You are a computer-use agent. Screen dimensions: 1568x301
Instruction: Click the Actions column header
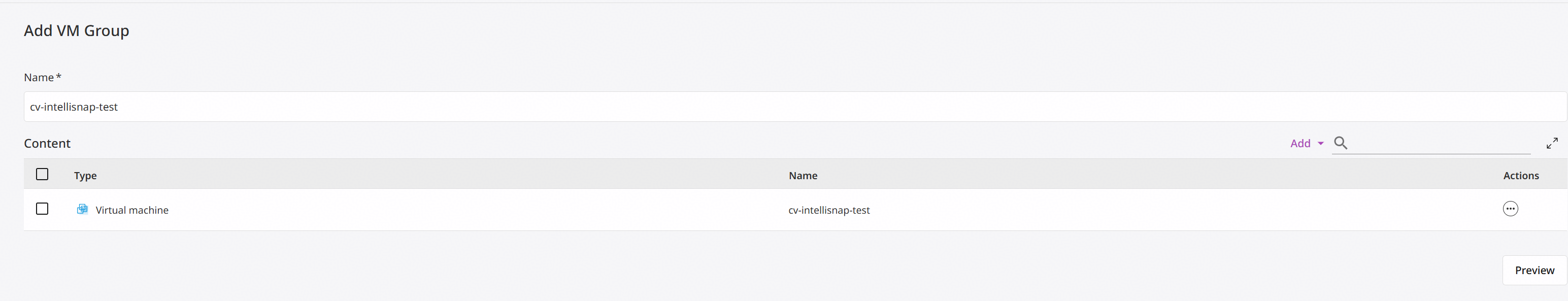coord(1520,175)
